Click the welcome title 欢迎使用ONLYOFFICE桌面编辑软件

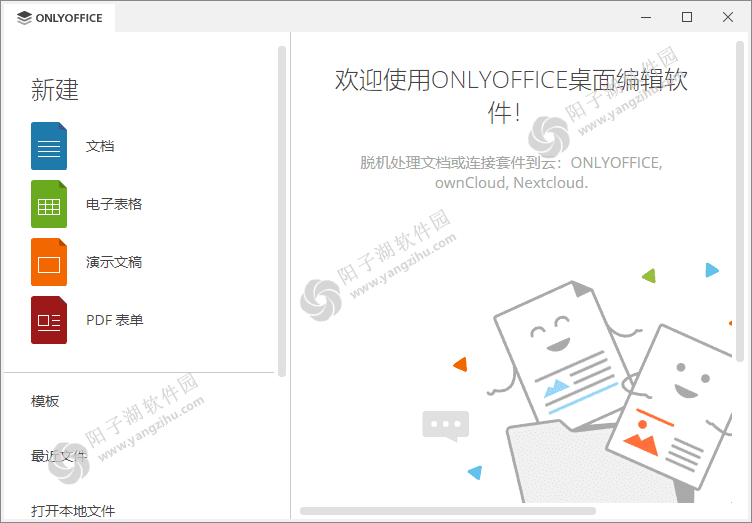coord(511,96)
